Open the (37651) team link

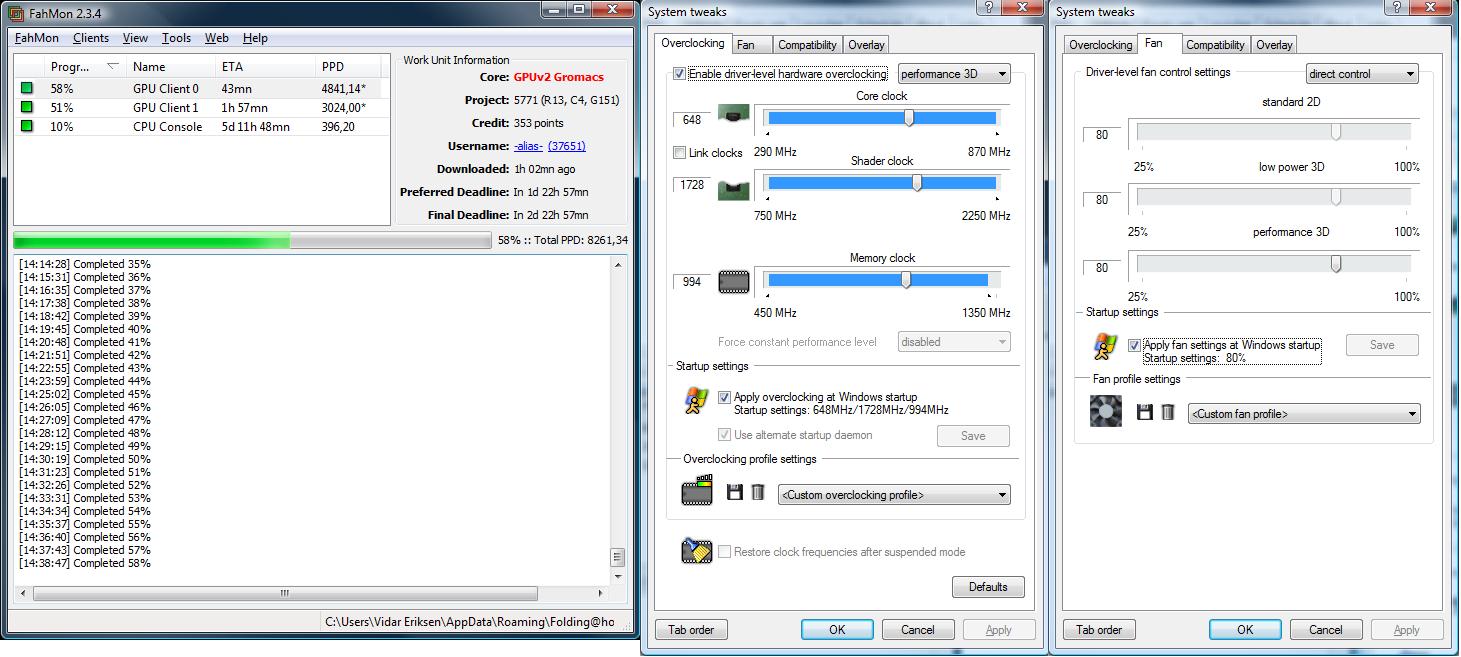pyautogui.click(x=567, y=146)
